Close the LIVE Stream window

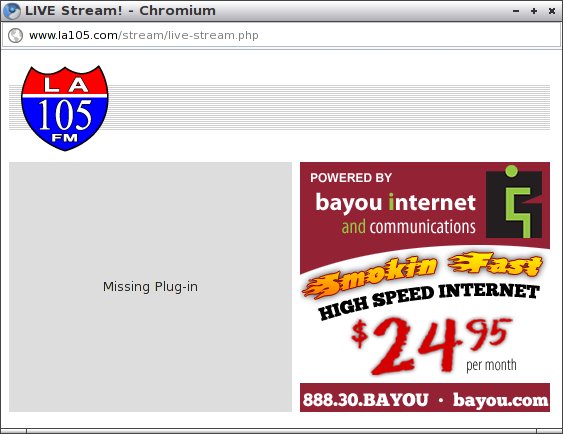552,11
